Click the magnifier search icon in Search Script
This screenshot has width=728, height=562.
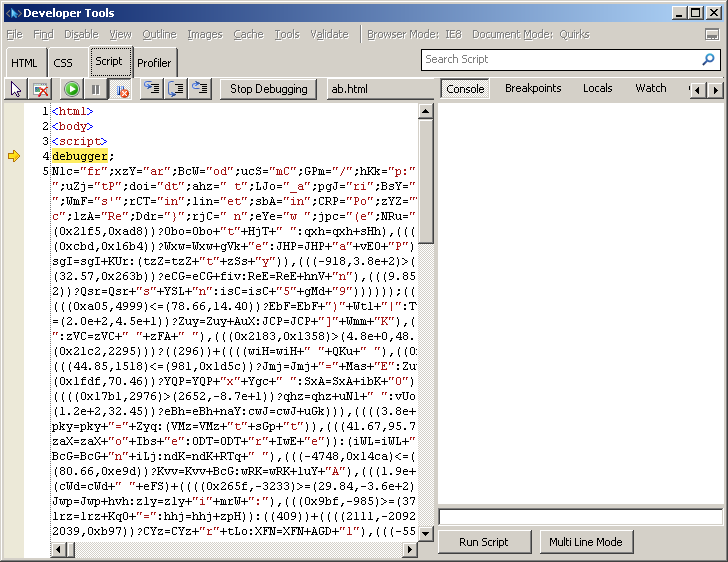coord(709,60)
